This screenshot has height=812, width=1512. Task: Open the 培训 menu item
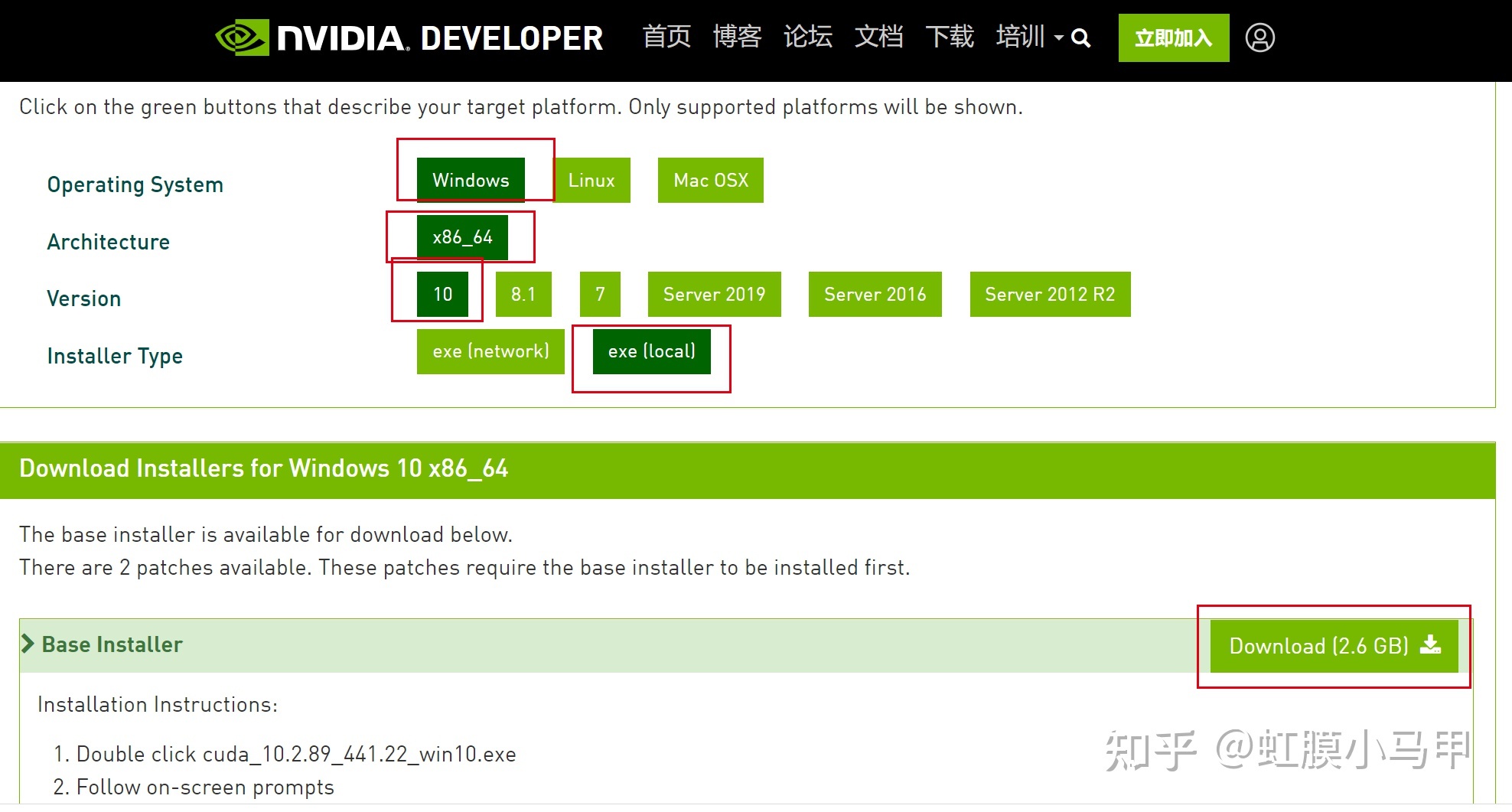click(x=1020, y=37)
